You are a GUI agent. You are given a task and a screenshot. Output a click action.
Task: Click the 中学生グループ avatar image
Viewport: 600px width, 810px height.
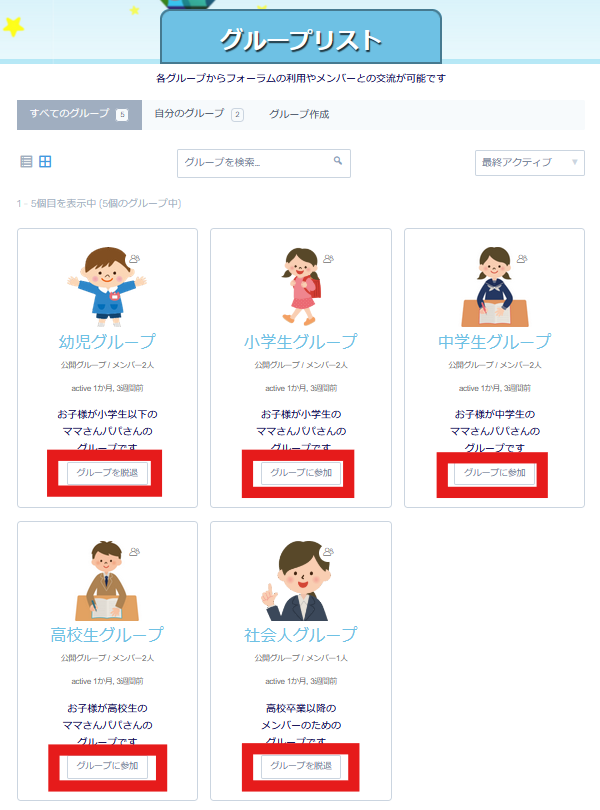[494, 285]
